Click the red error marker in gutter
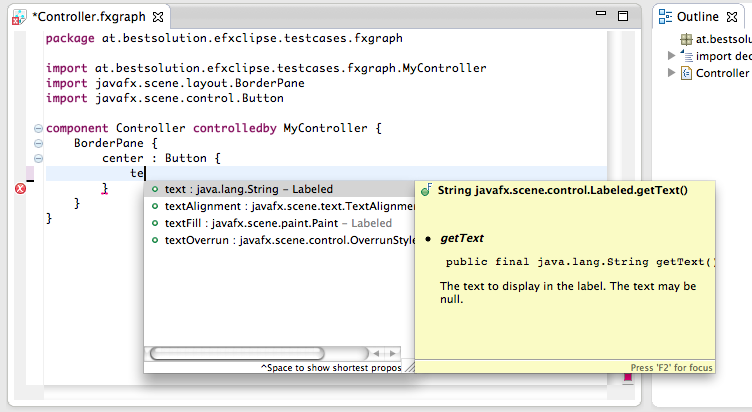The width and height of the screenshot is (752, 412). (21, 188)
